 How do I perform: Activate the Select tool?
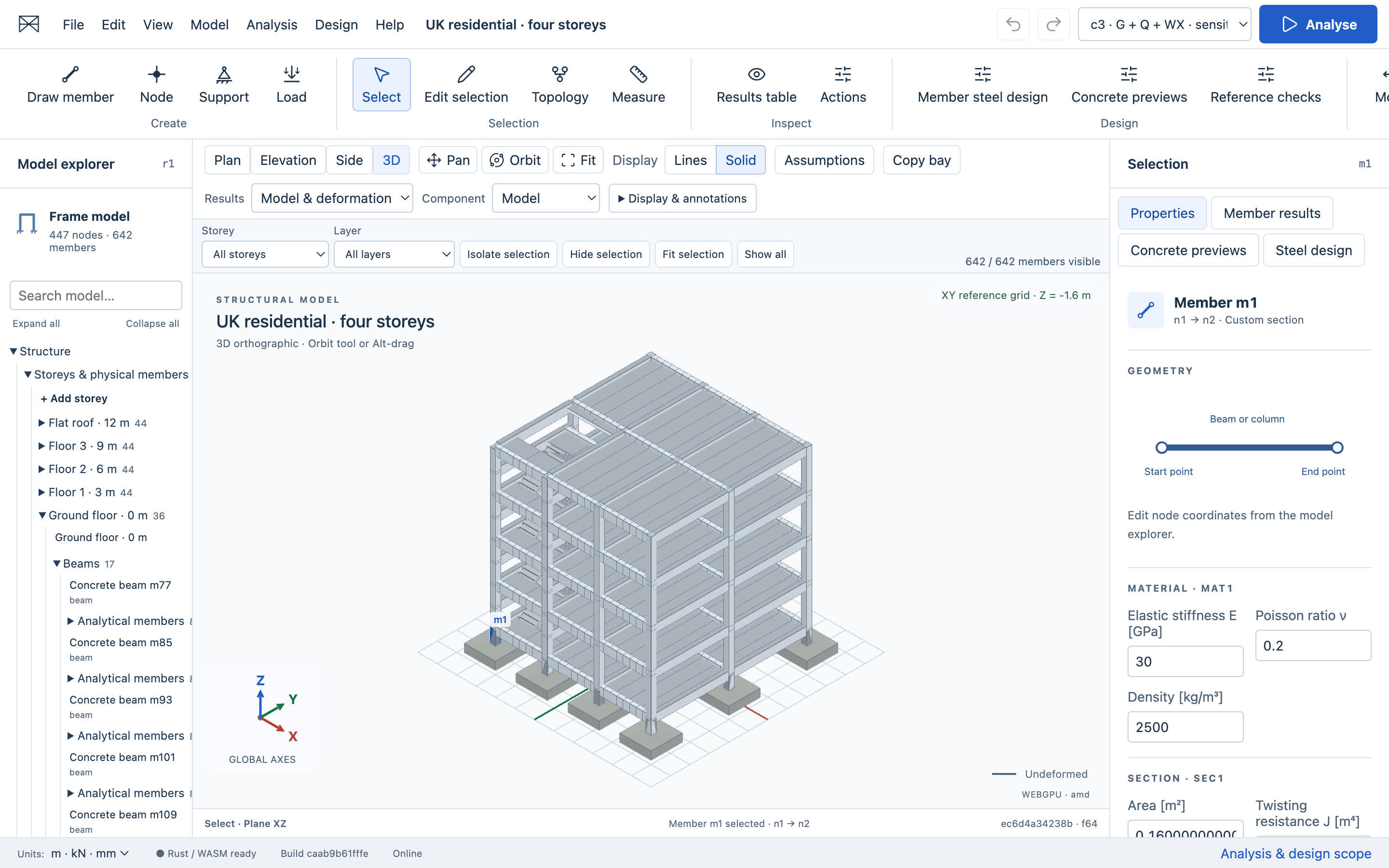[x=381, y=85]
